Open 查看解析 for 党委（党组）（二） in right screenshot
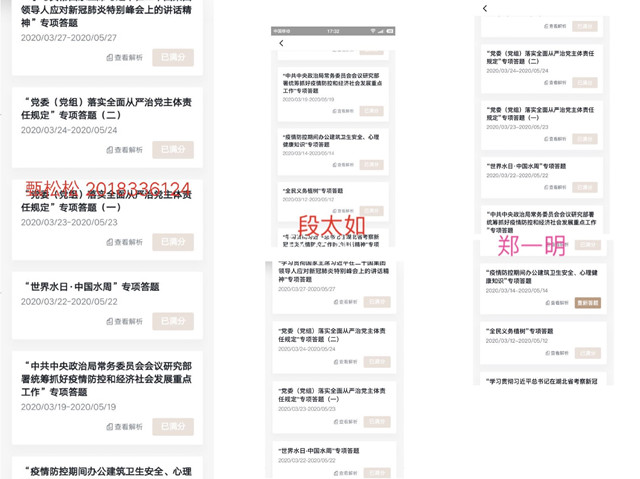The width and height of the screenshot is (640, 479). (555, 83)
